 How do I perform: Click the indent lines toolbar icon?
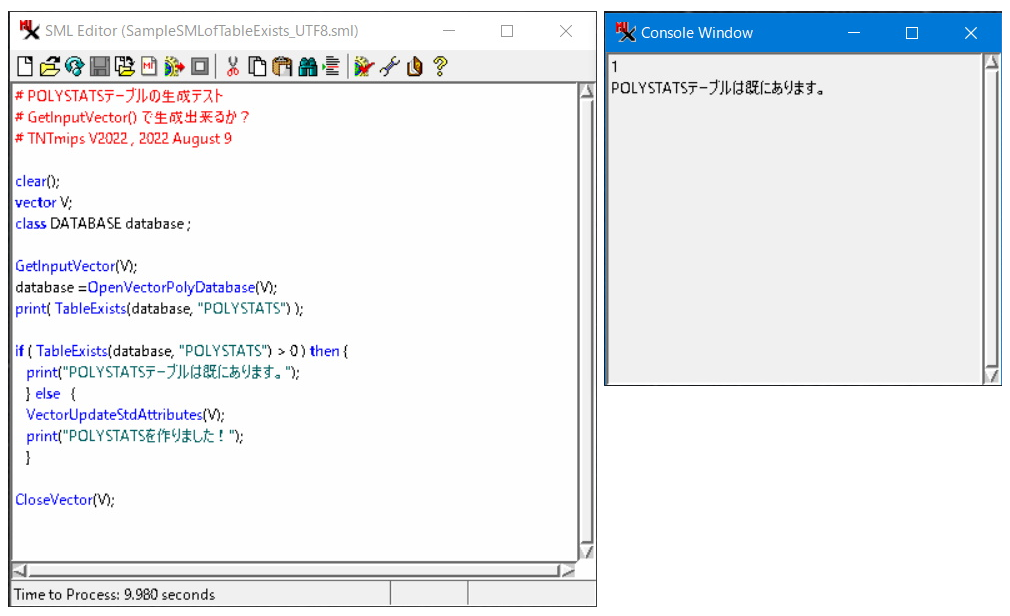pos(331,67)
